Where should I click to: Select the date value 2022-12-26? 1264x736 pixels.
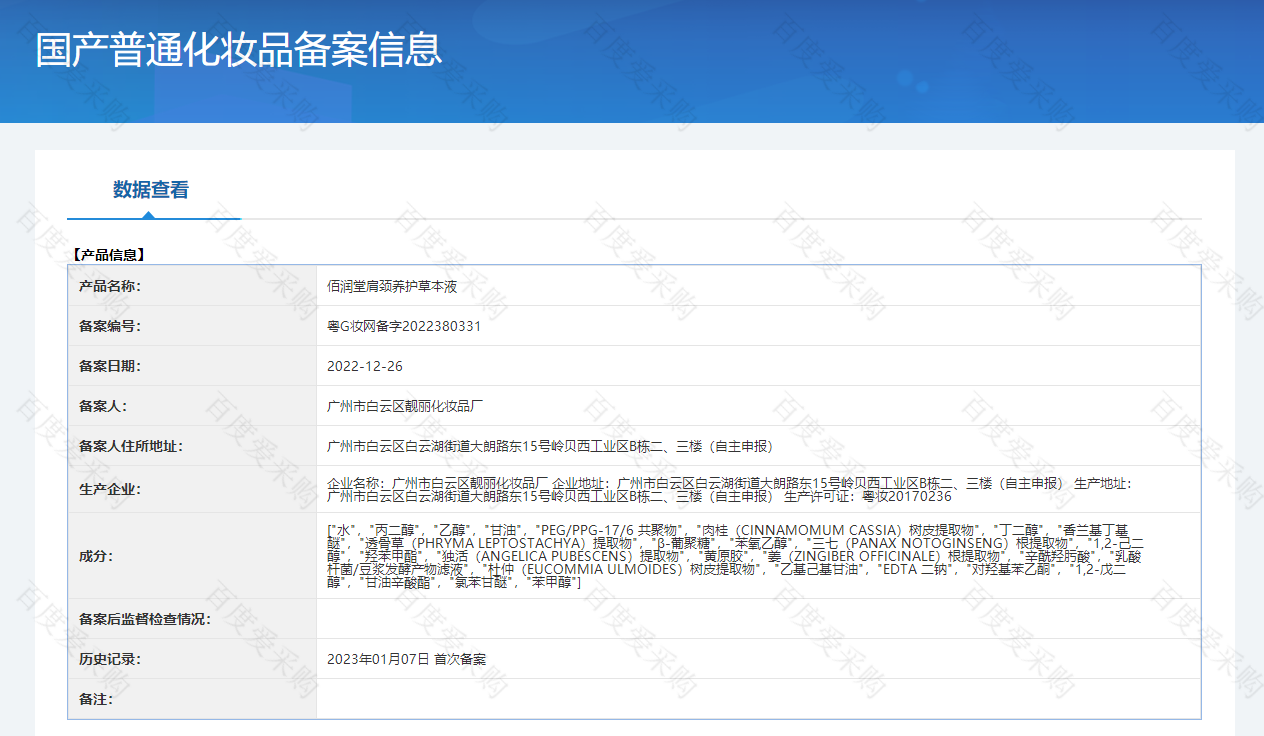tap(365, 366)
